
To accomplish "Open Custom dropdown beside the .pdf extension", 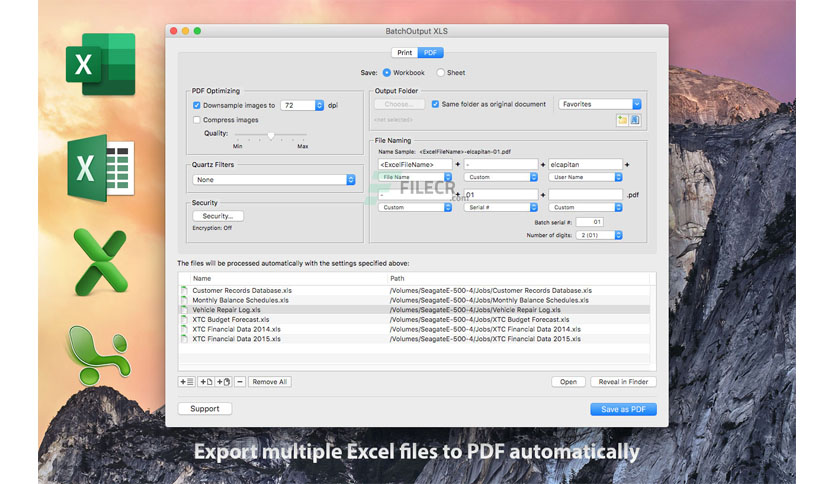I will point(585,207).
